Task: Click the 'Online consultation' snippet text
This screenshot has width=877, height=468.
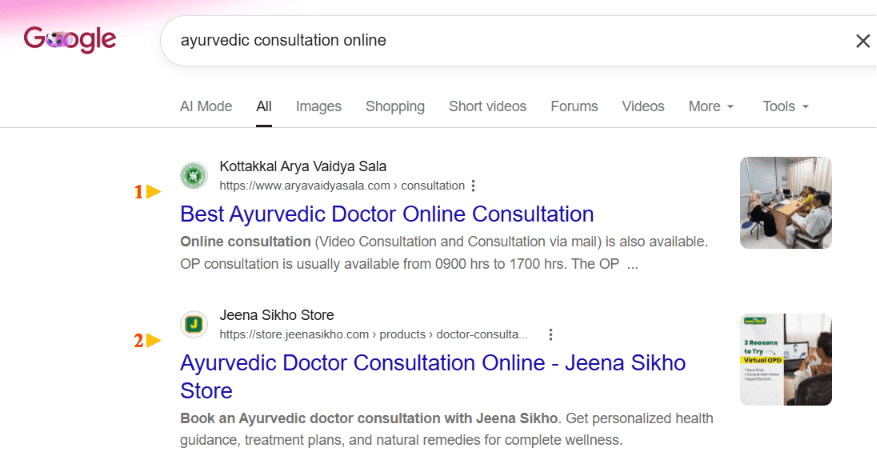Action: pyautogui.click(x=246, y=242)
